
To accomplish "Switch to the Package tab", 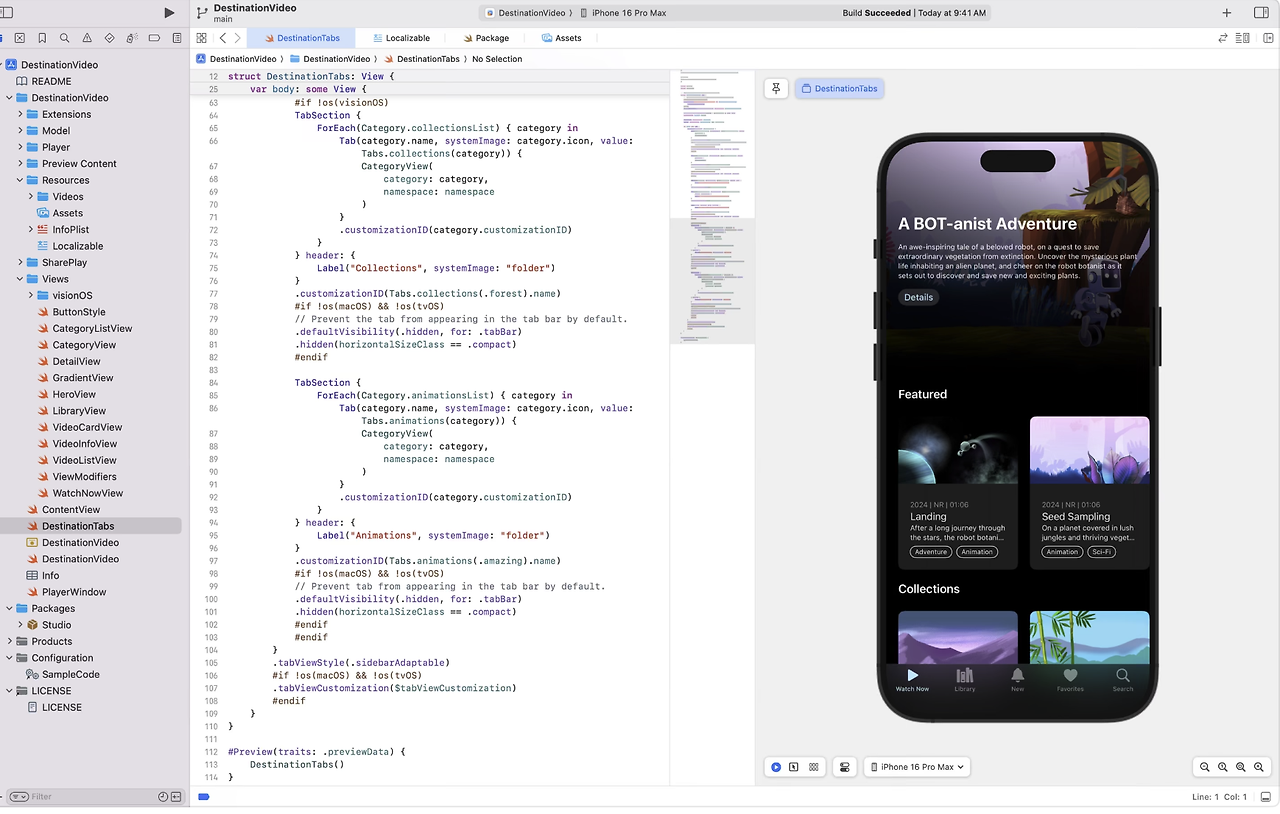I will coord(486,38).
